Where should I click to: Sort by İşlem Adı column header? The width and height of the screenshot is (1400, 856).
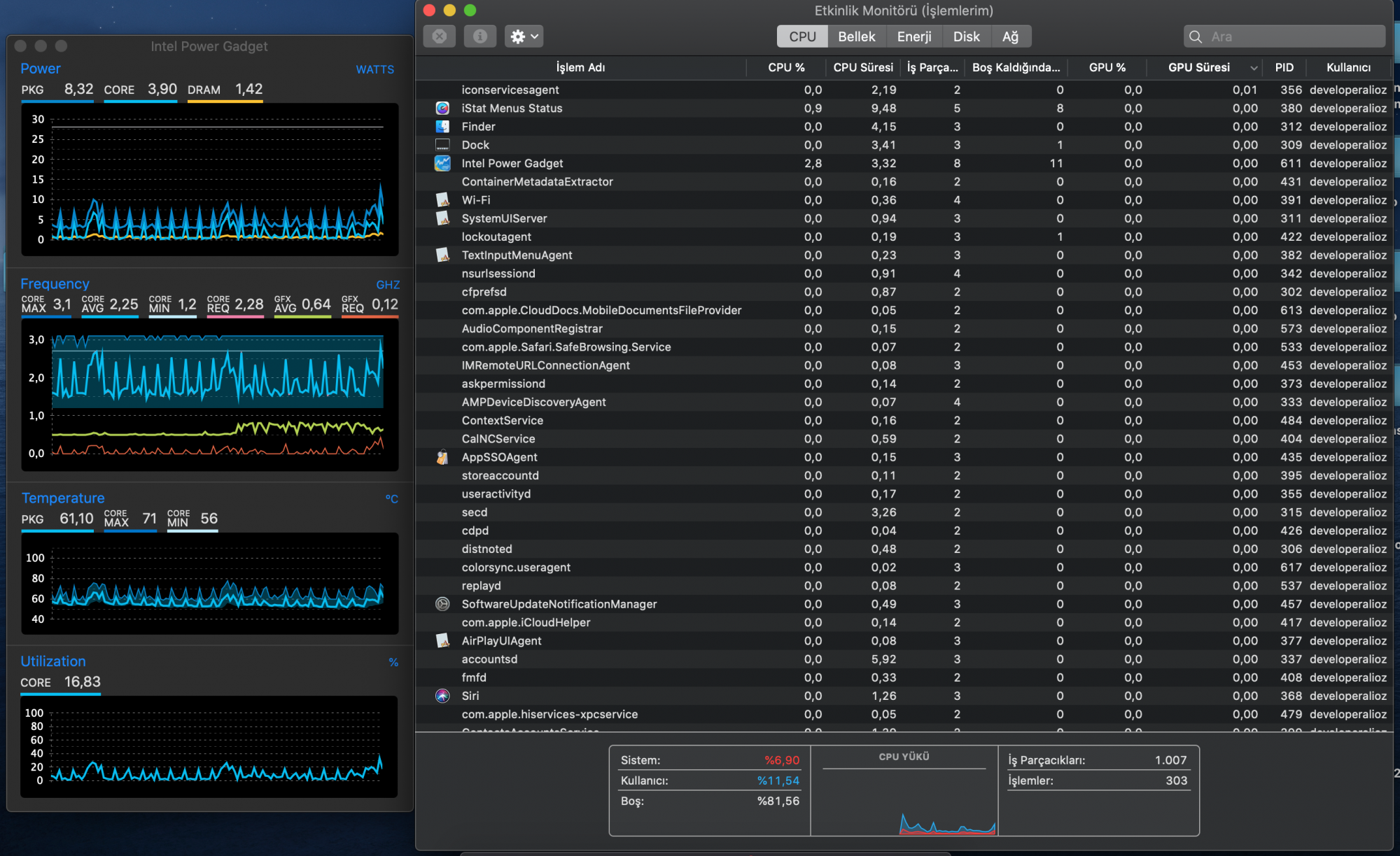click(580, 68)
